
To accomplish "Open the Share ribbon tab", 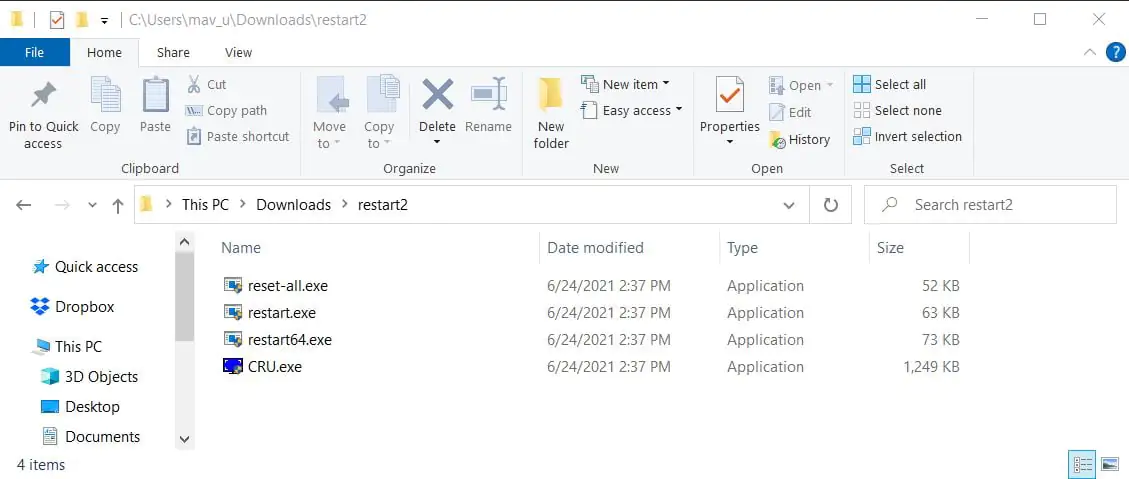I will 173,52.
